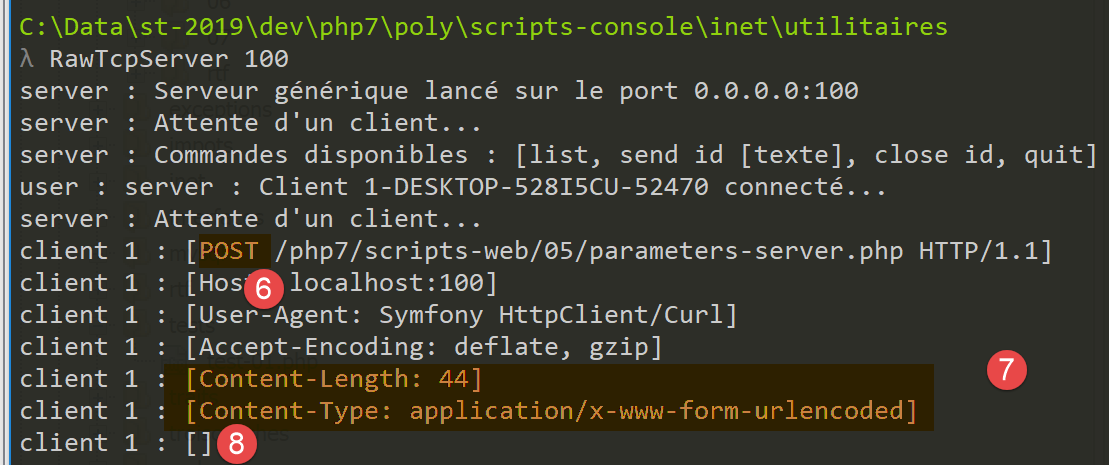This screenshot has height=465, width=1109.
Task: Click the 'send id [texte]' command text
Action: pyautogui.click(x=738, y=155)
